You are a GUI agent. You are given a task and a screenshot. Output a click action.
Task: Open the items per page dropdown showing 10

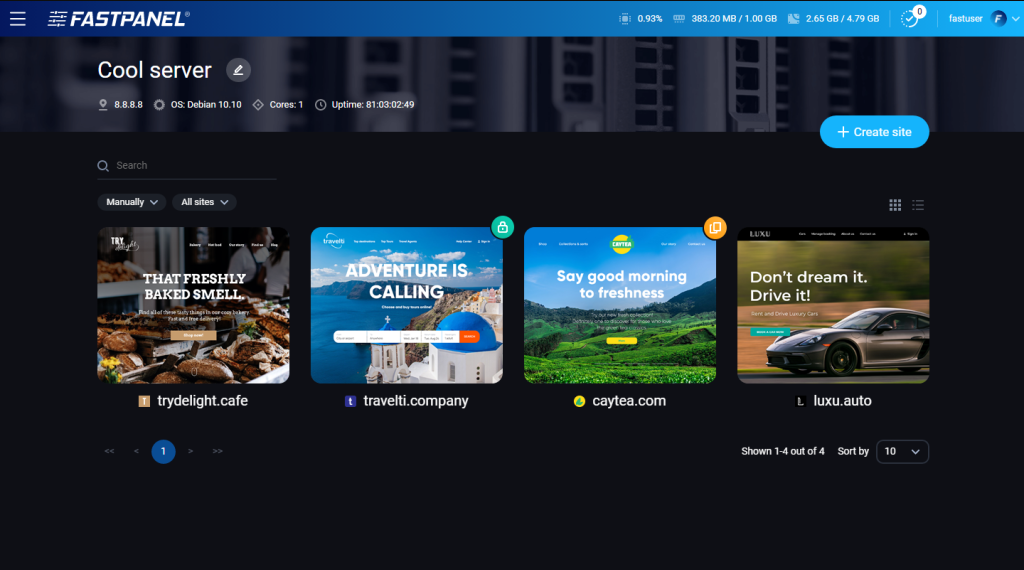click(x=902, y=451)
